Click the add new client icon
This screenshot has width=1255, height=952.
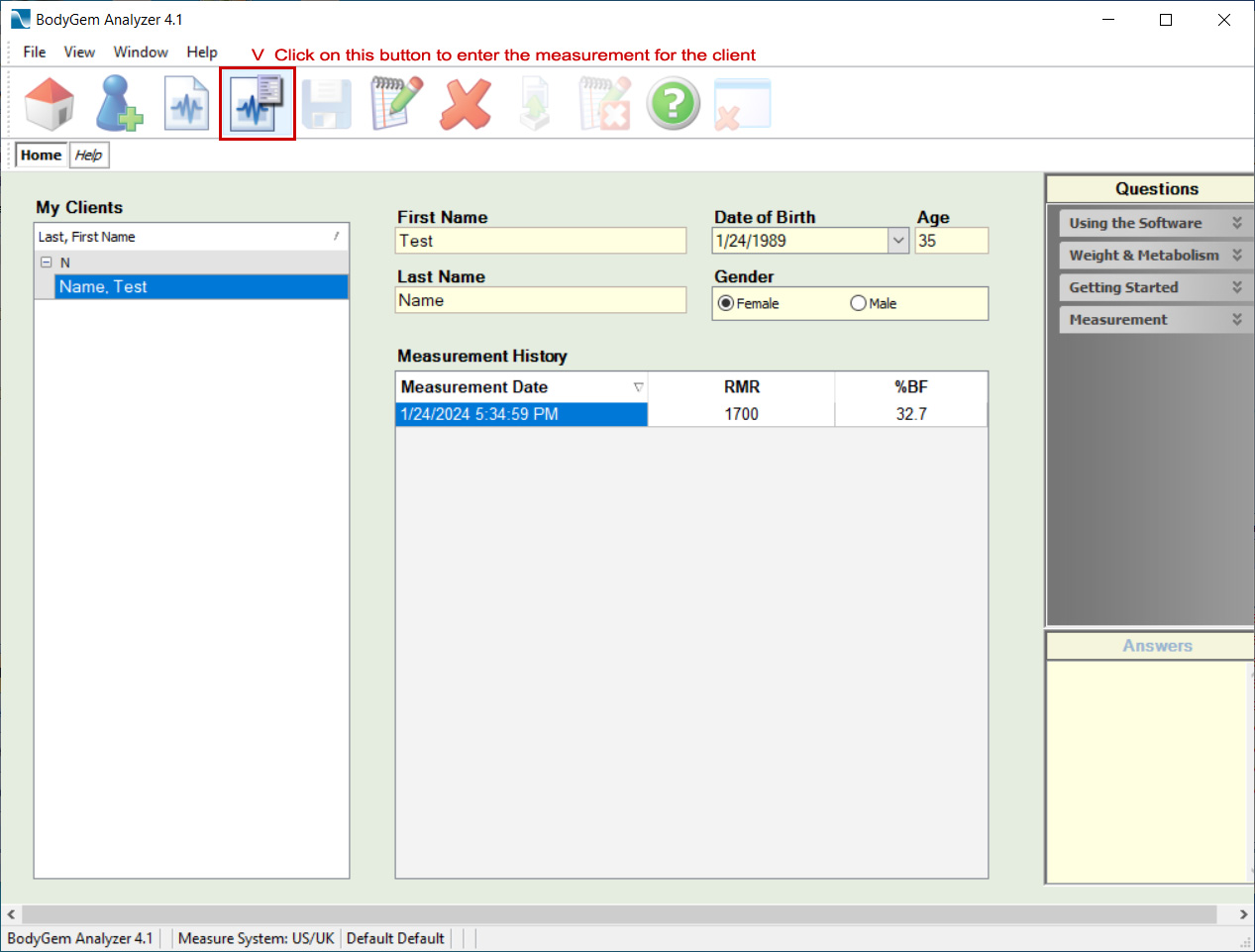tap(119, 104)
